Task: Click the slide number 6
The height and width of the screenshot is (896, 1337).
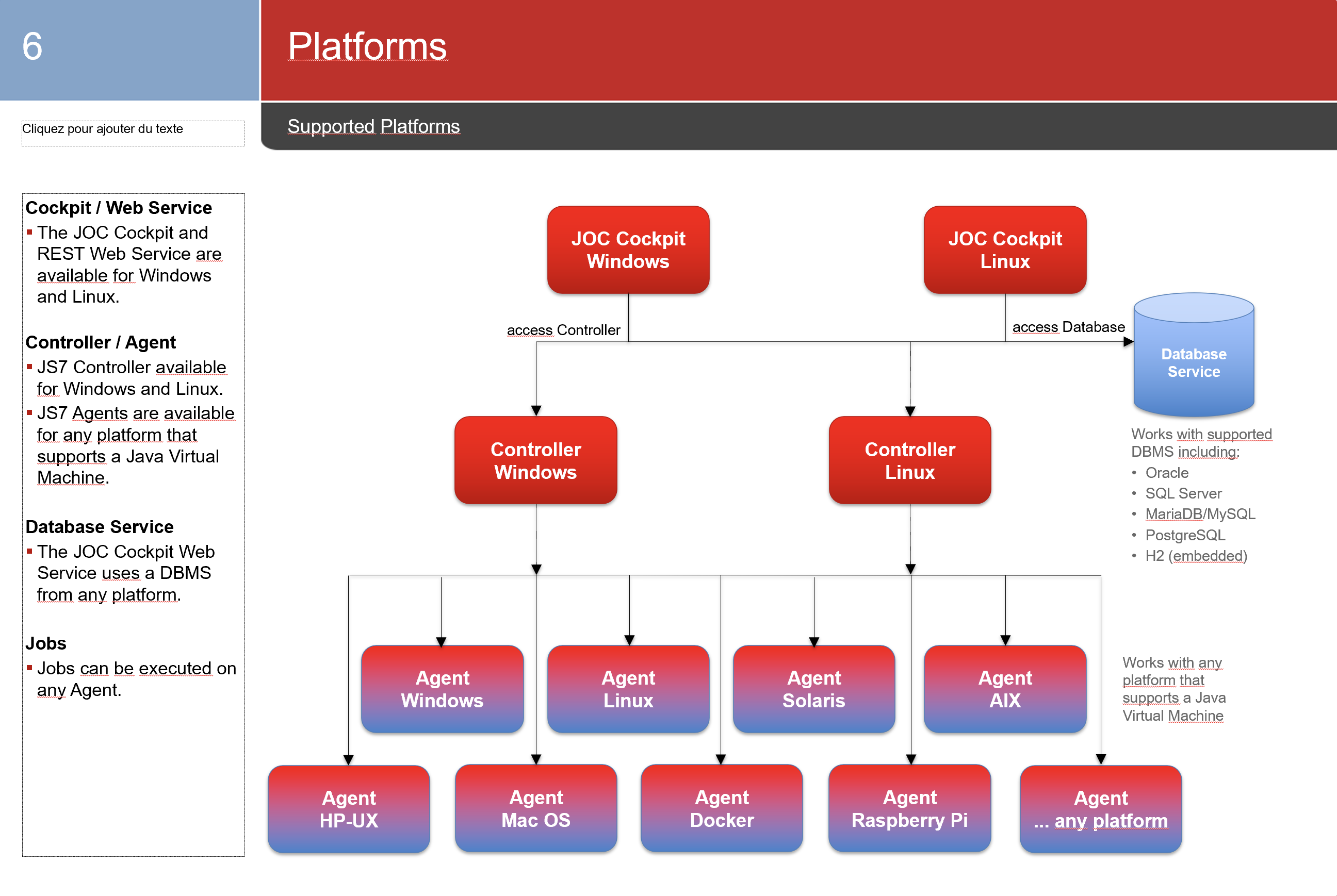Action: click(x=32, y=46)
